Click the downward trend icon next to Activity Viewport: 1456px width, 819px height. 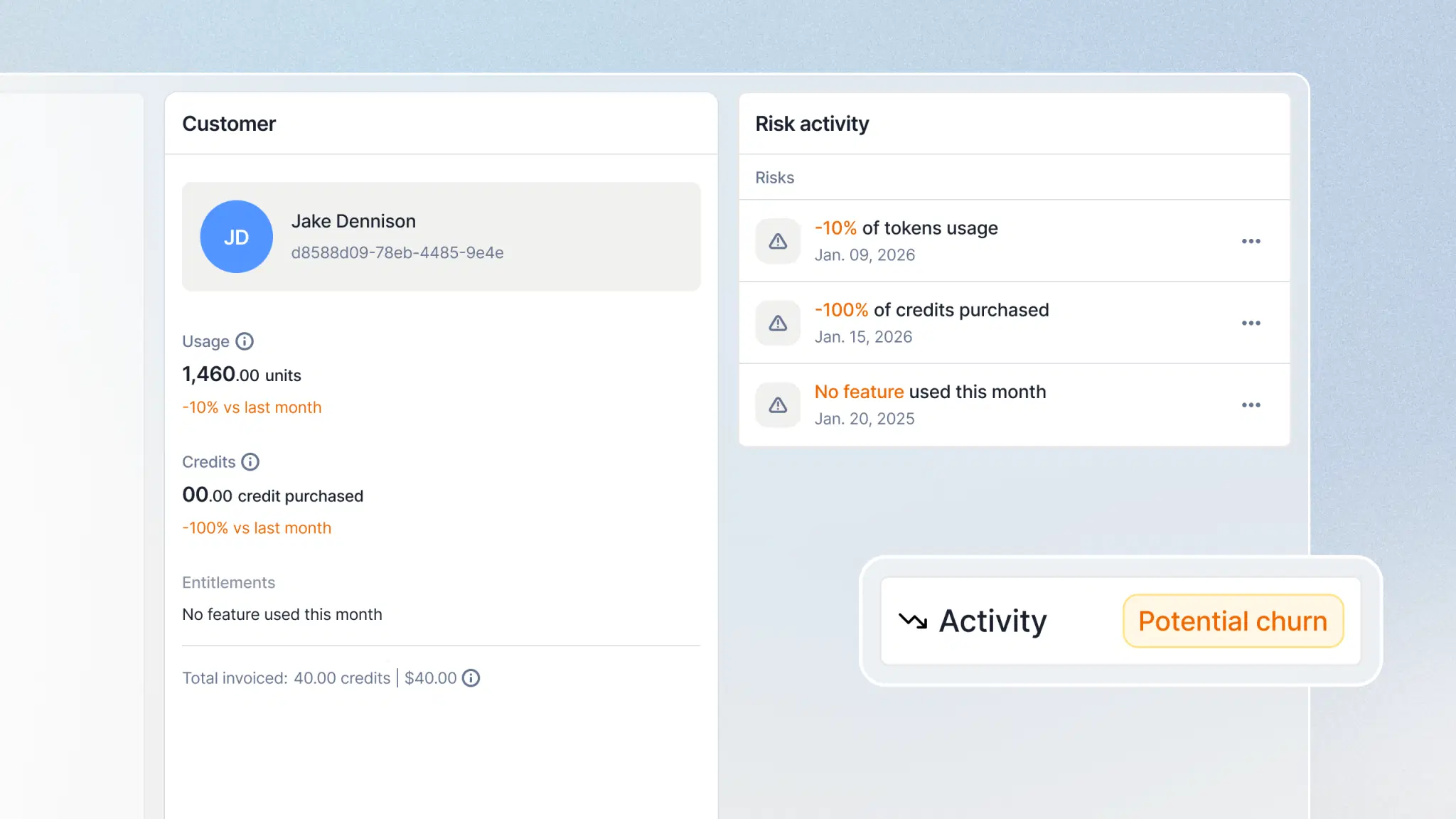[x=914, y=620]
